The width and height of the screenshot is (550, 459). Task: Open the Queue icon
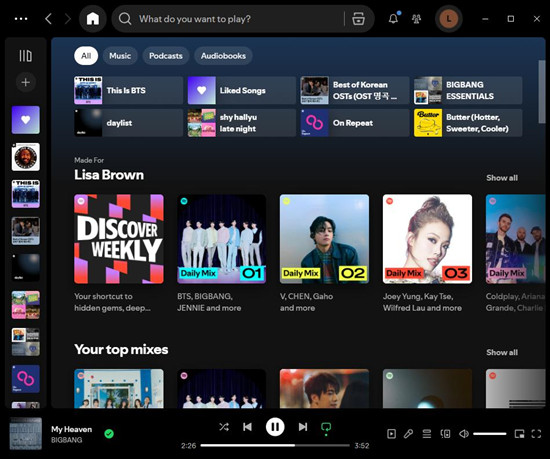pyautogui.click(x=427, y=434)
